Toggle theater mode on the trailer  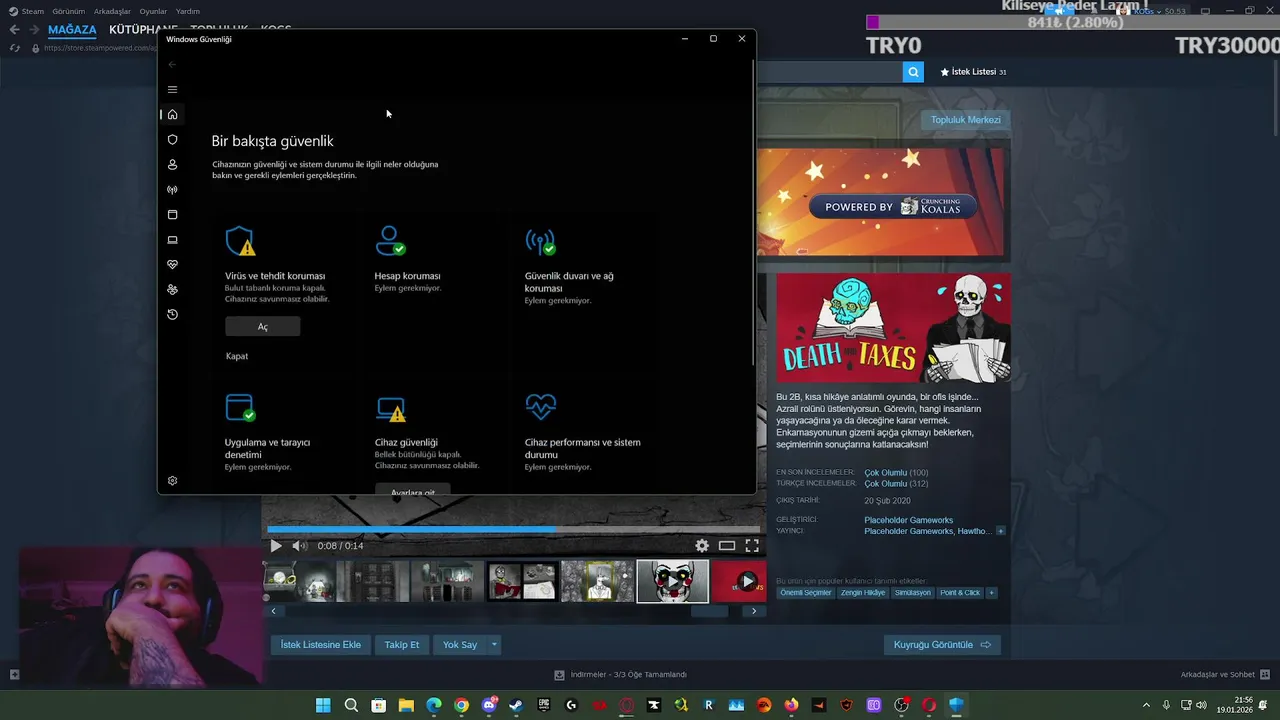coord(727,546)
